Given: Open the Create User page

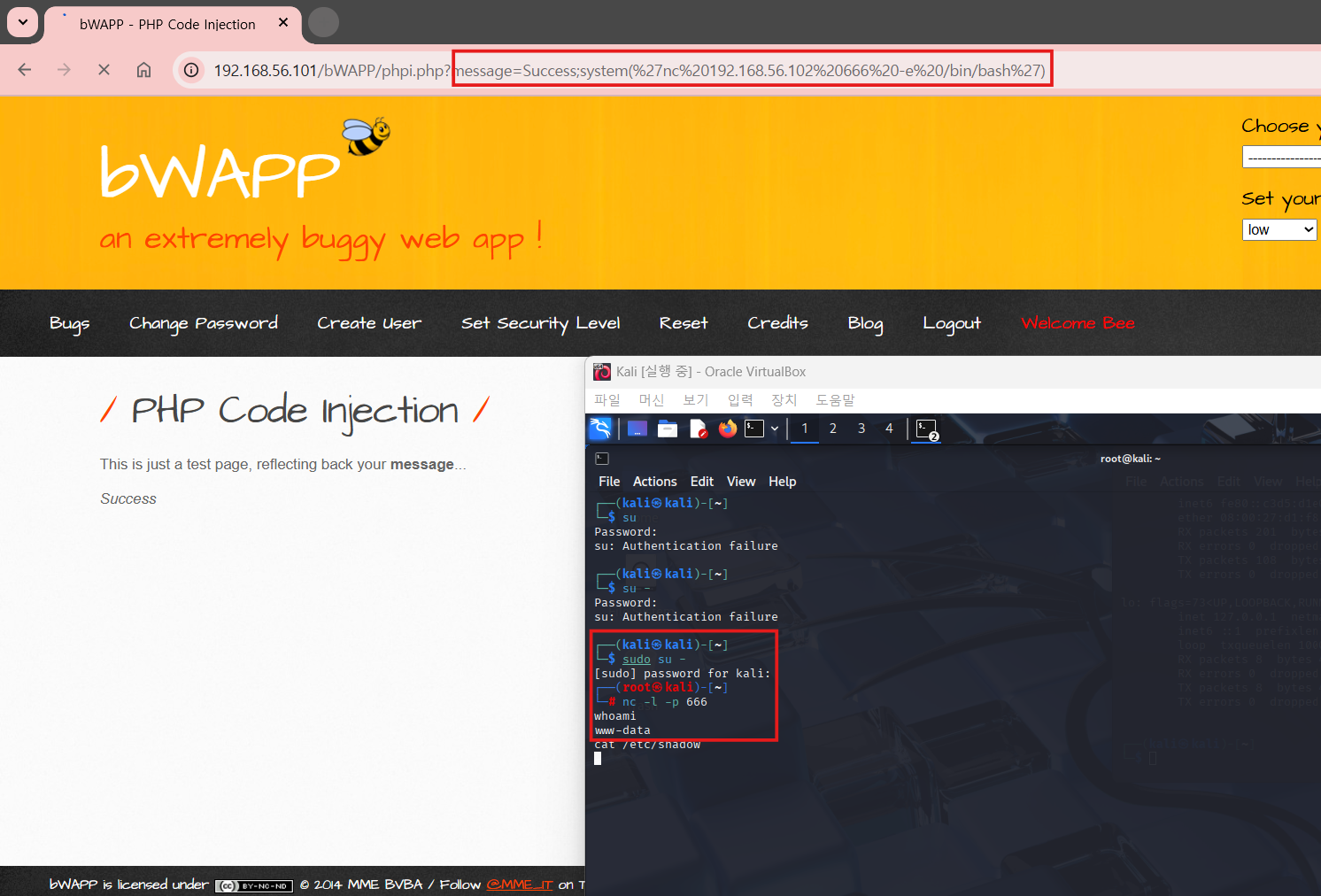Looking at the screenshot, I should (x=369, y=323).
